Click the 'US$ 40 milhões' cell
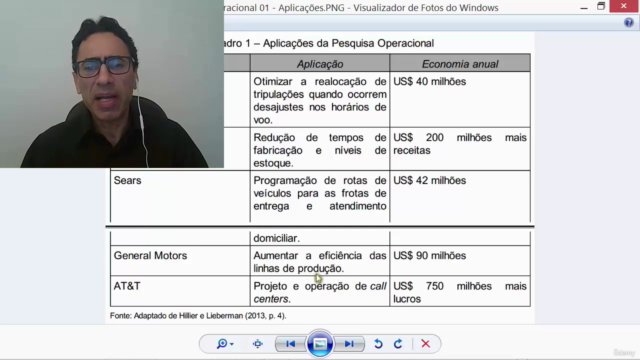 460,100
